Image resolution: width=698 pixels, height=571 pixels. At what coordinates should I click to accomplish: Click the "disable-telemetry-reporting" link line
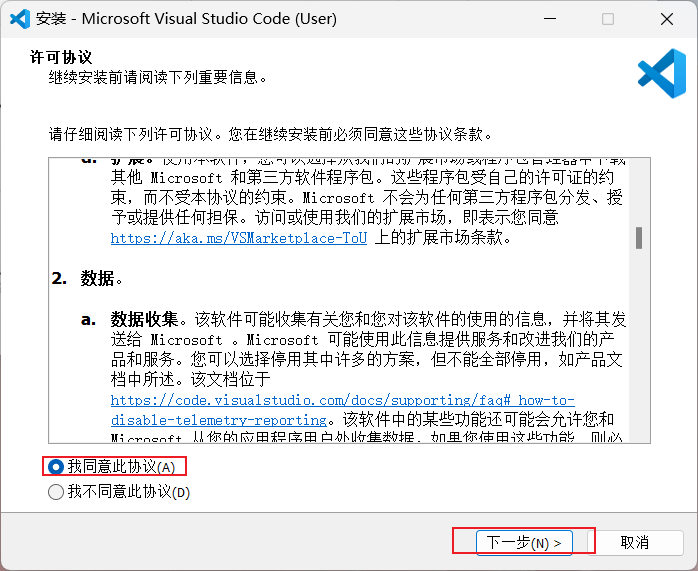(x=219, y=420)
